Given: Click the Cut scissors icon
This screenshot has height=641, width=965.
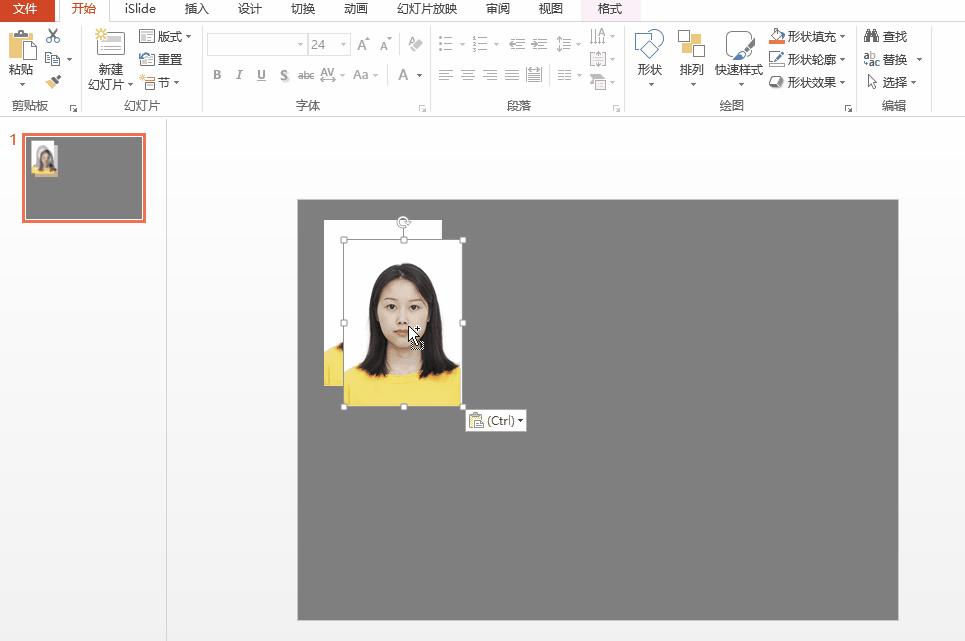Looking at the screenshot, I should (52, 34).
